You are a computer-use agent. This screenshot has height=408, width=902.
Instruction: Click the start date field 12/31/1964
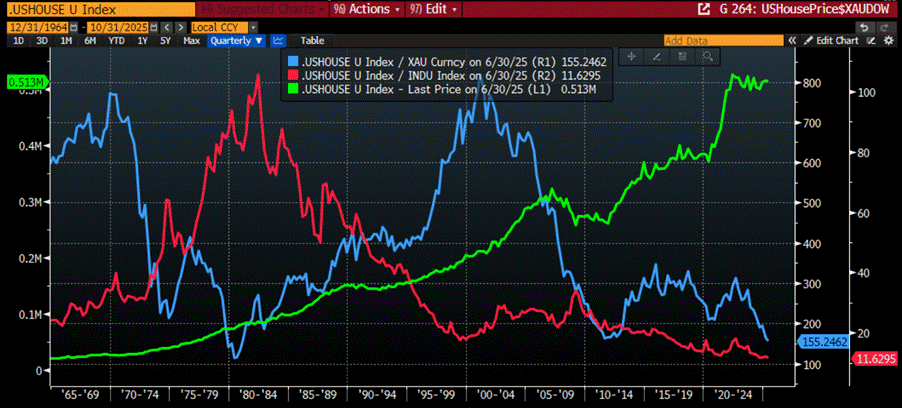click(38, 27)
